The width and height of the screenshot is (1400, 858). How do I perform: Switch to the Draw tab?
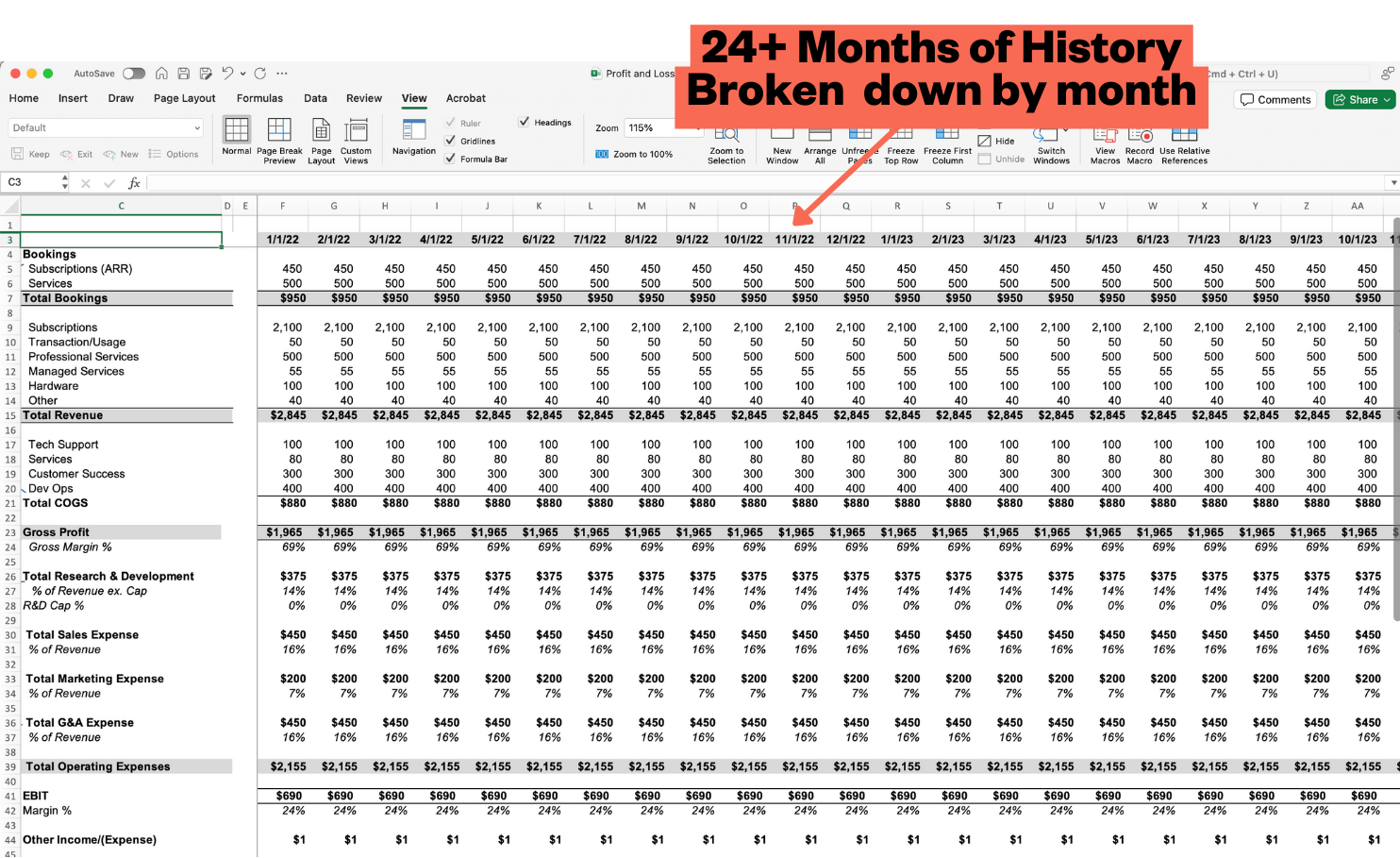click(x=121, y=98)
